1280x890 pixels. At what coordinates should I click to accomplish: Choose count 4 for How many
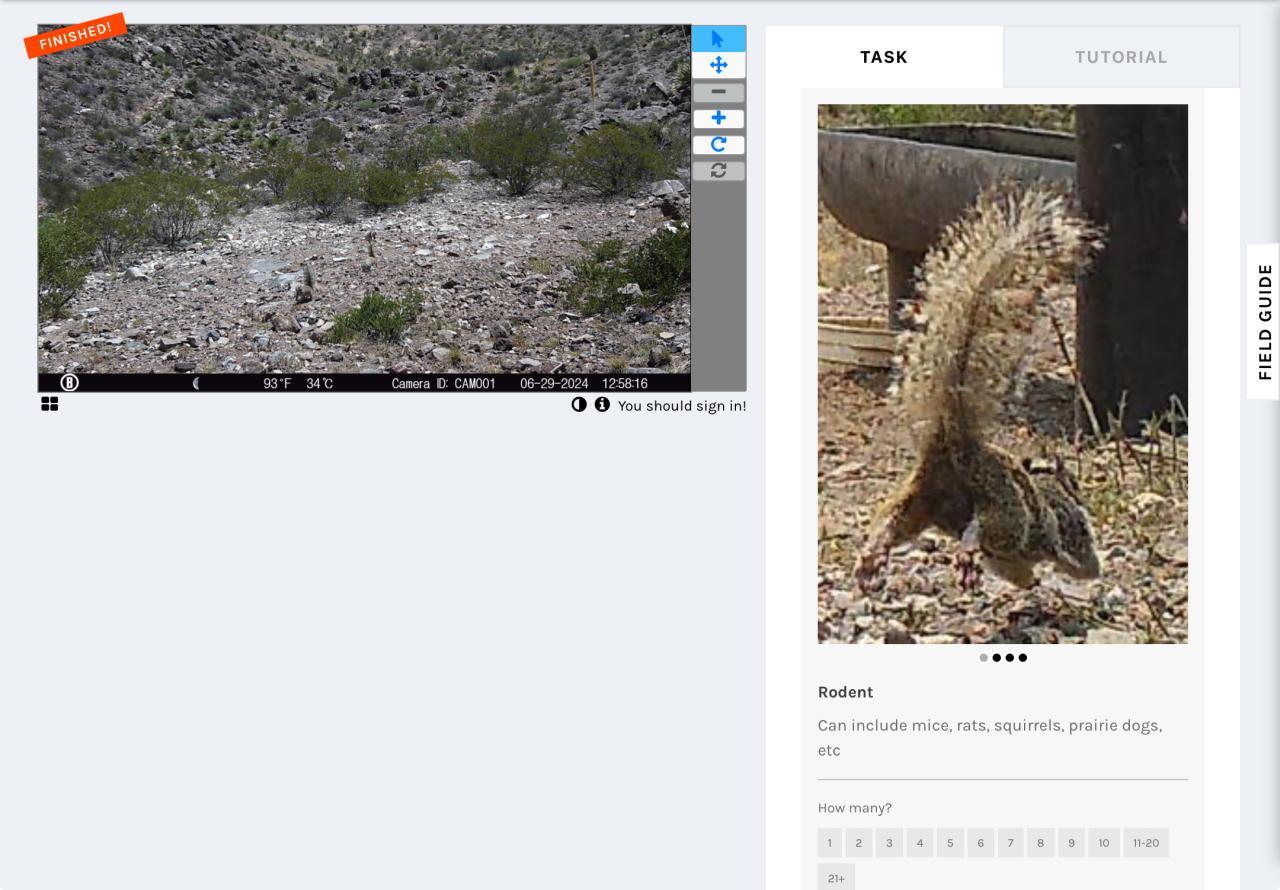pyautogui.click(x=919, y=843)
